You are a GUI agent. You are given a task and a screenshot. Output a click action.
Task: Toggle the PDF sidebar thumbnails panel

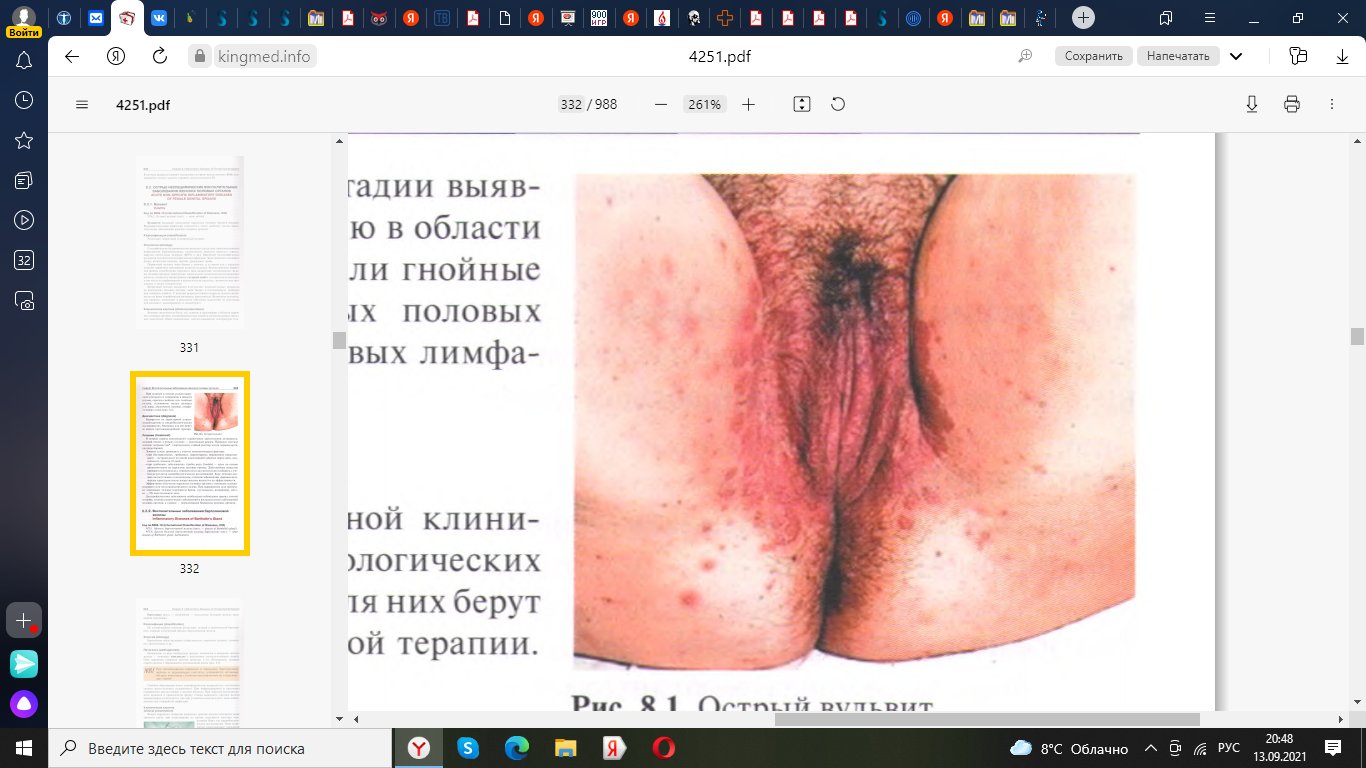point(82,105)
